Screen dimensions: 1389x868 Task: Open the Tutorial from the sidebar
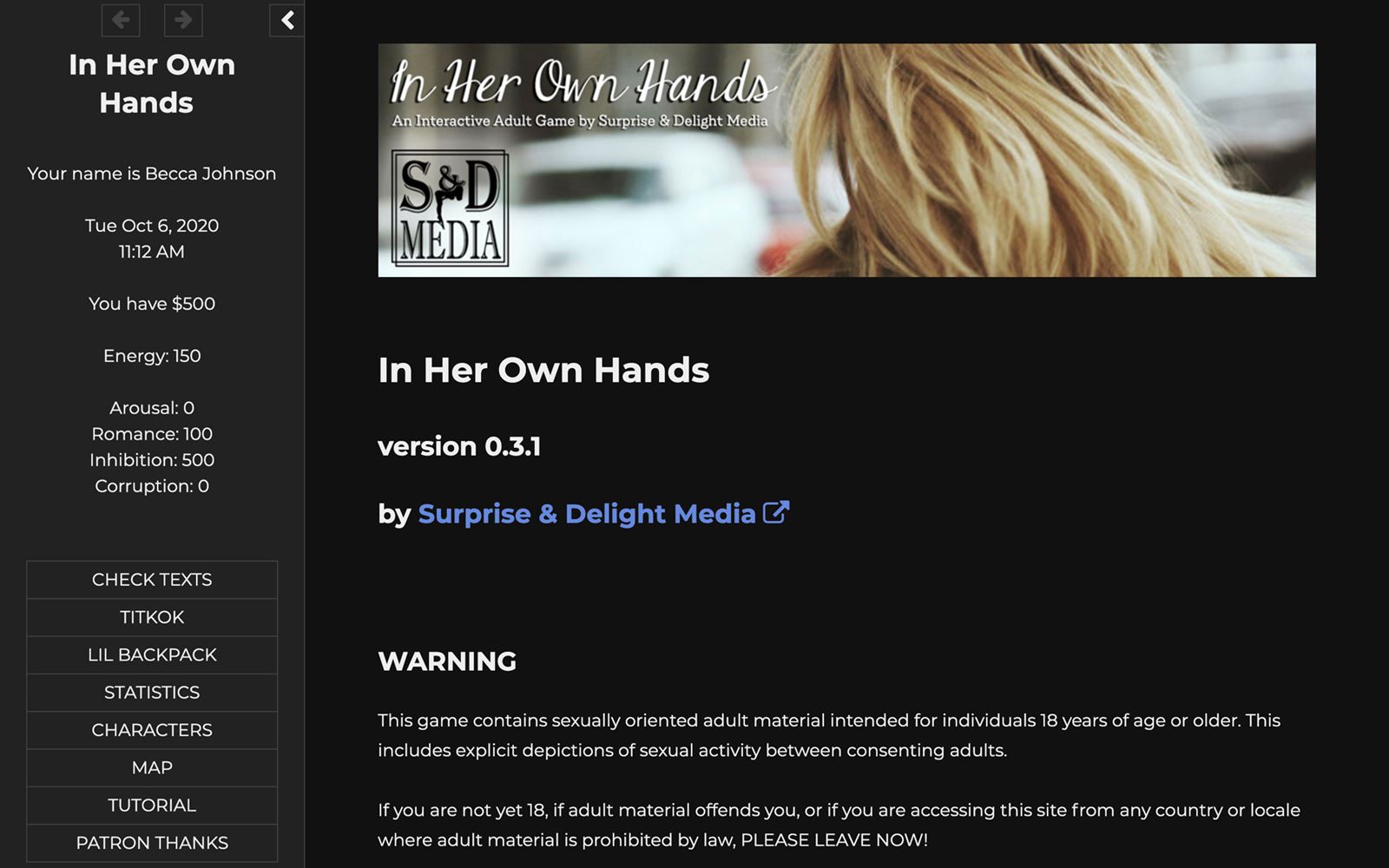[152, 806]
